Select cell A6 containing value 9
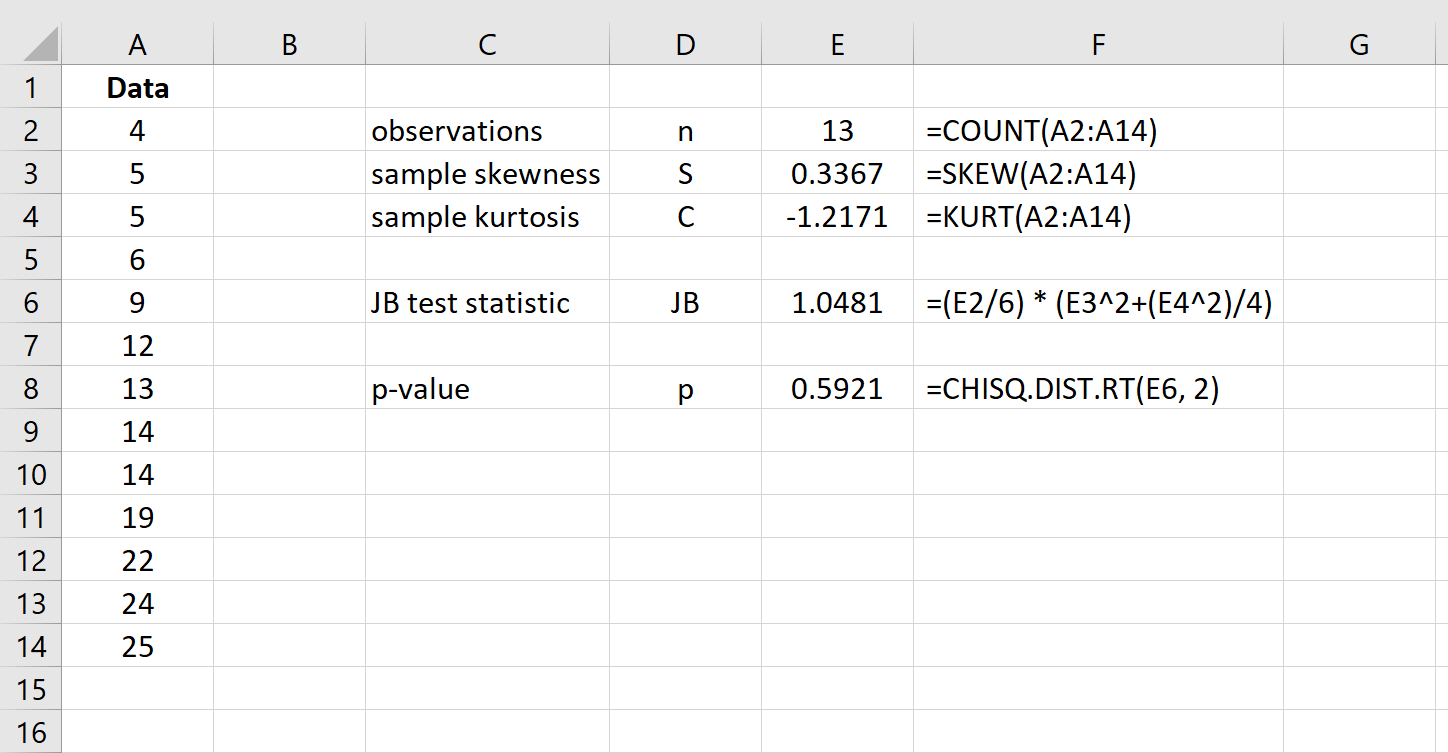This screenshot has width=1448, height=753. (x=138, y=303)
